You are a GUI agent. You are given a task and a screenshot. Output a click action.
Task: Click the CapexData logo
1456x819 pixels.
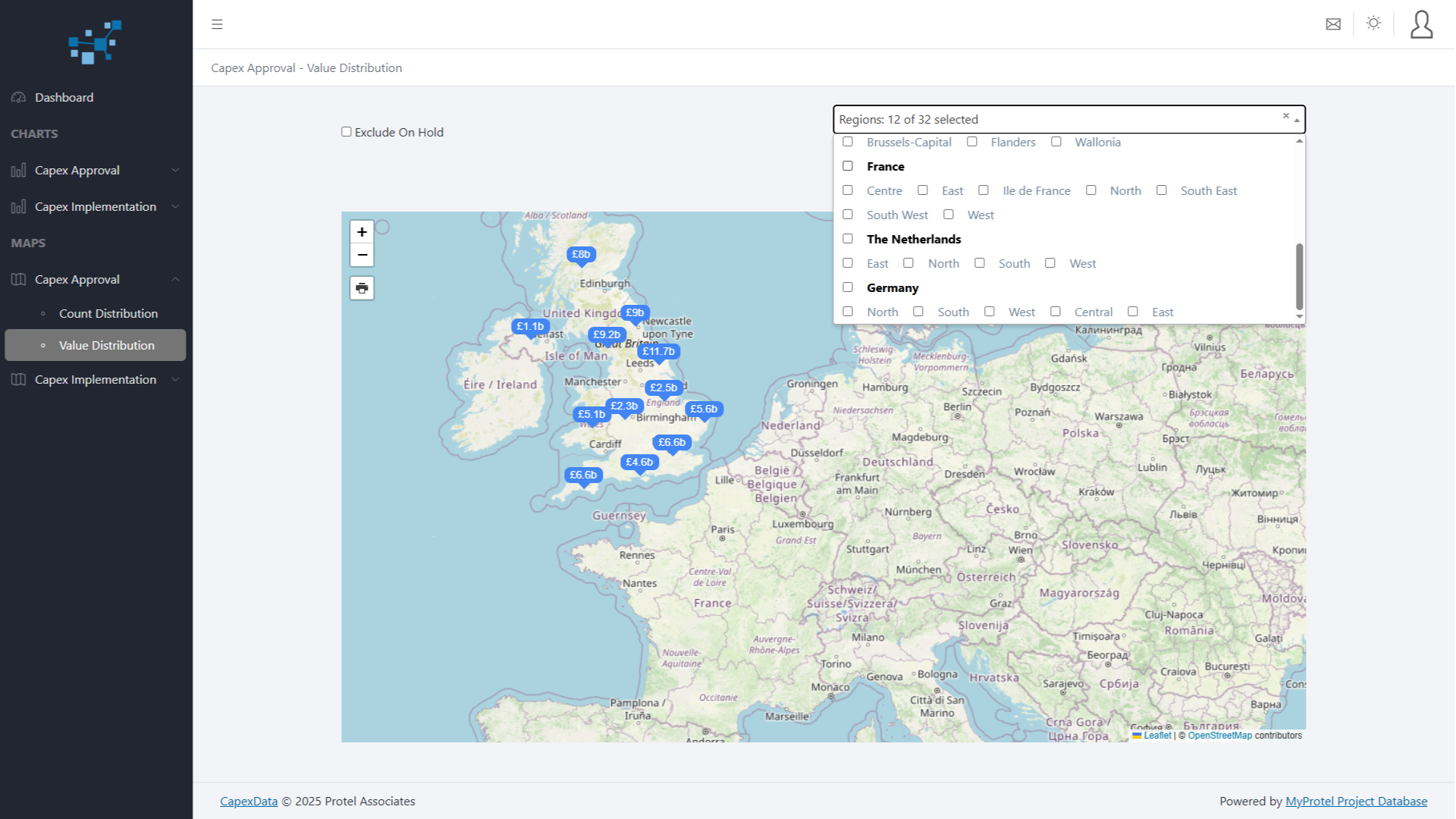95,42
